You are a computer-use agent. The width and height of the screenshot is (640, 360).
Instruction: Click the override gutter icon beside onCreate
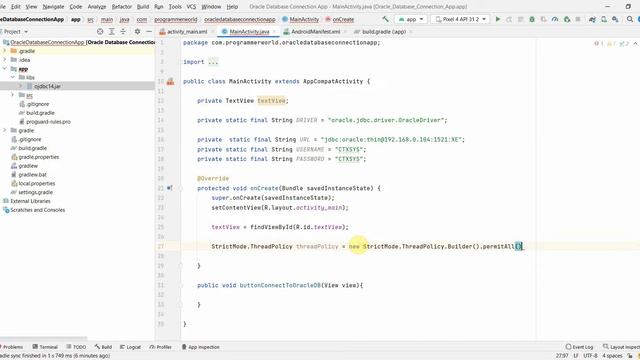[x=170, y=188]
